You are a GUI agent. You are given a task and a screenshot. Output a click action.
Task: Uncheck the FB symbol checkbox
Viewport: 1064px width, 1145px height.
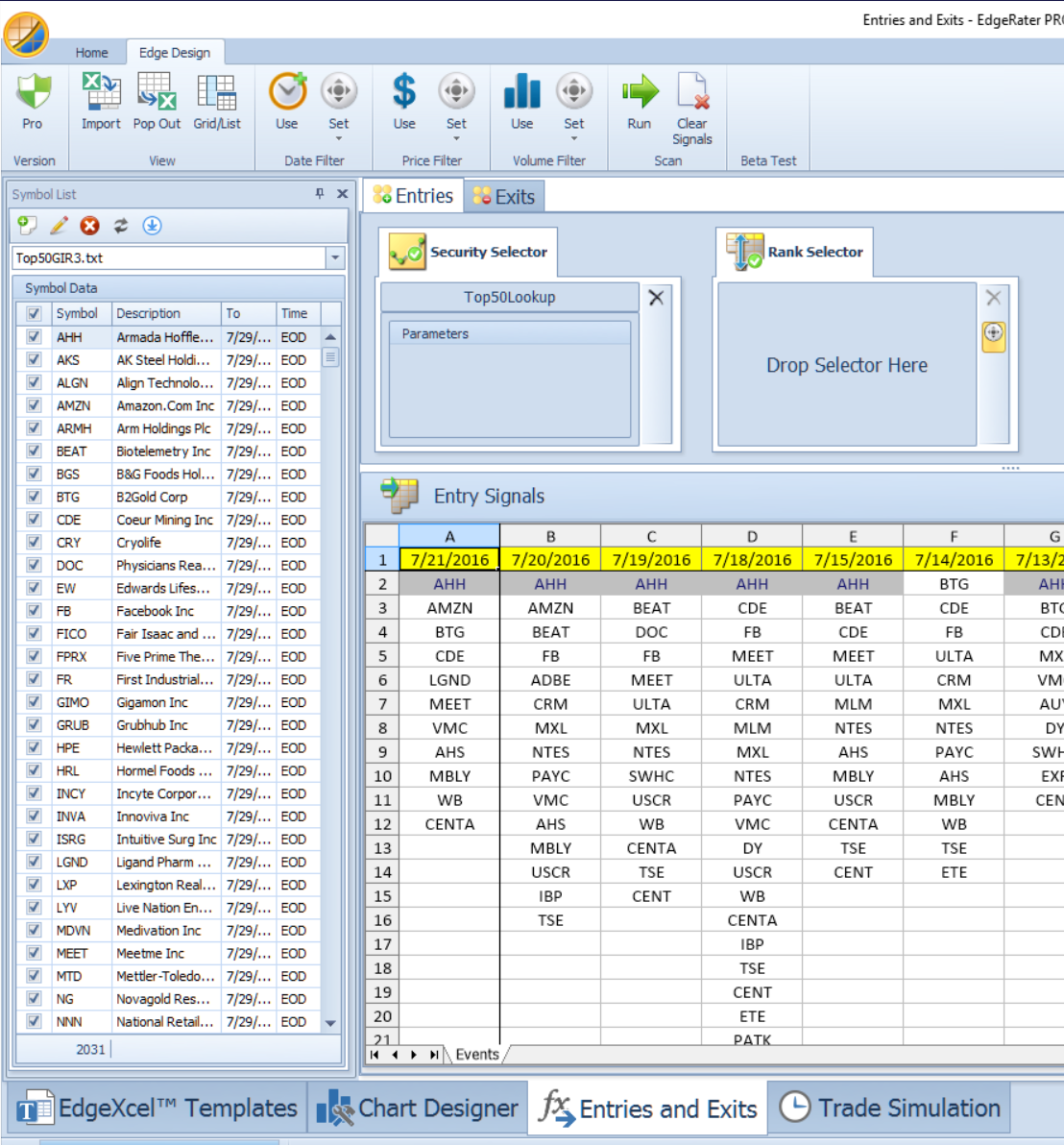coord(34,611)
